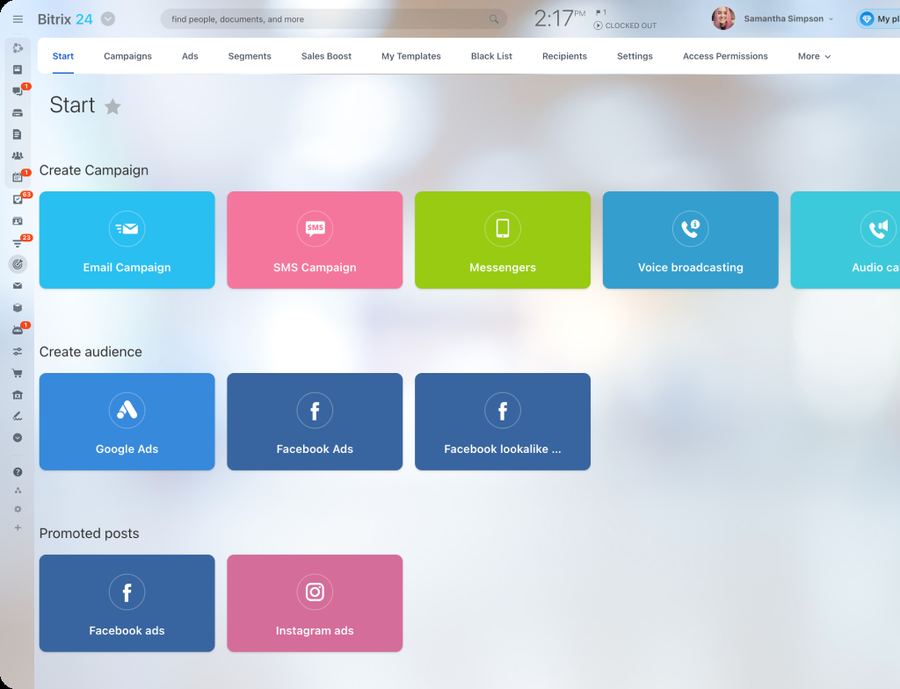Click the Google Ads audience tile

[x=127, y=421]
